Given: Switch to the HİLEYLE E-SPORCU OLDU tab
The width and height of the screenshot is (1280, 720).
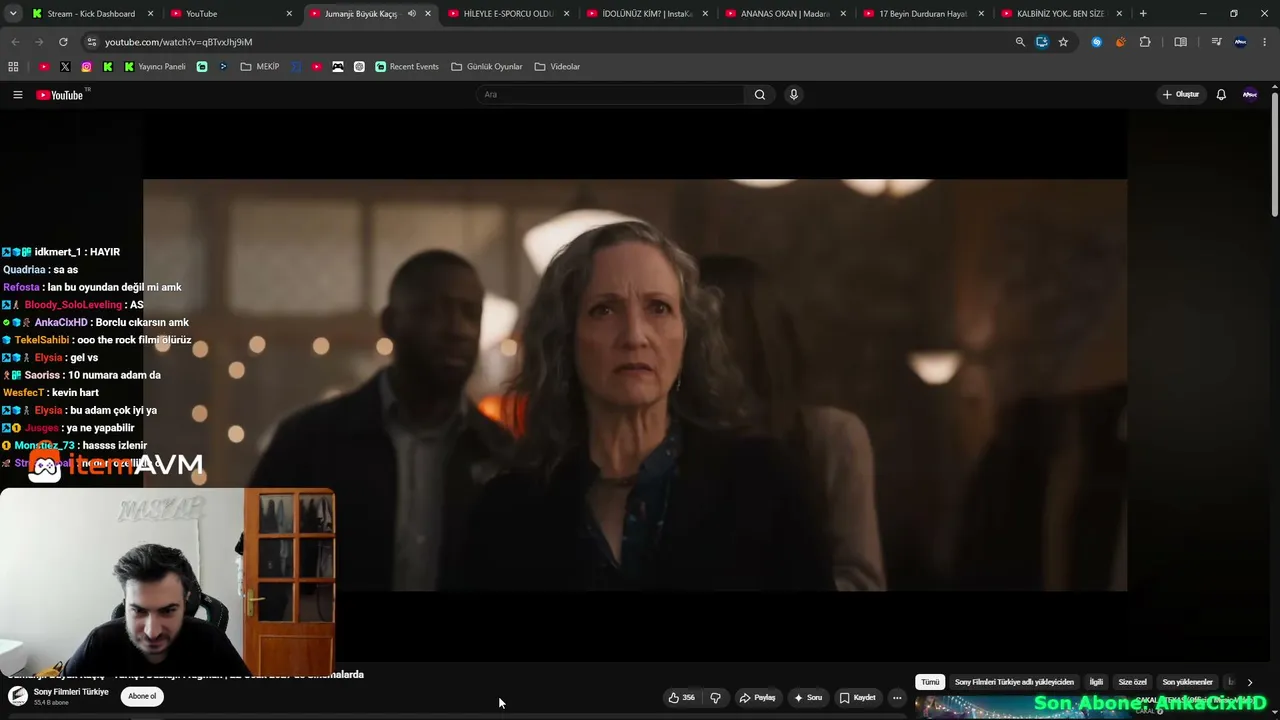Looking at the screenshot, I should point(509,14).
